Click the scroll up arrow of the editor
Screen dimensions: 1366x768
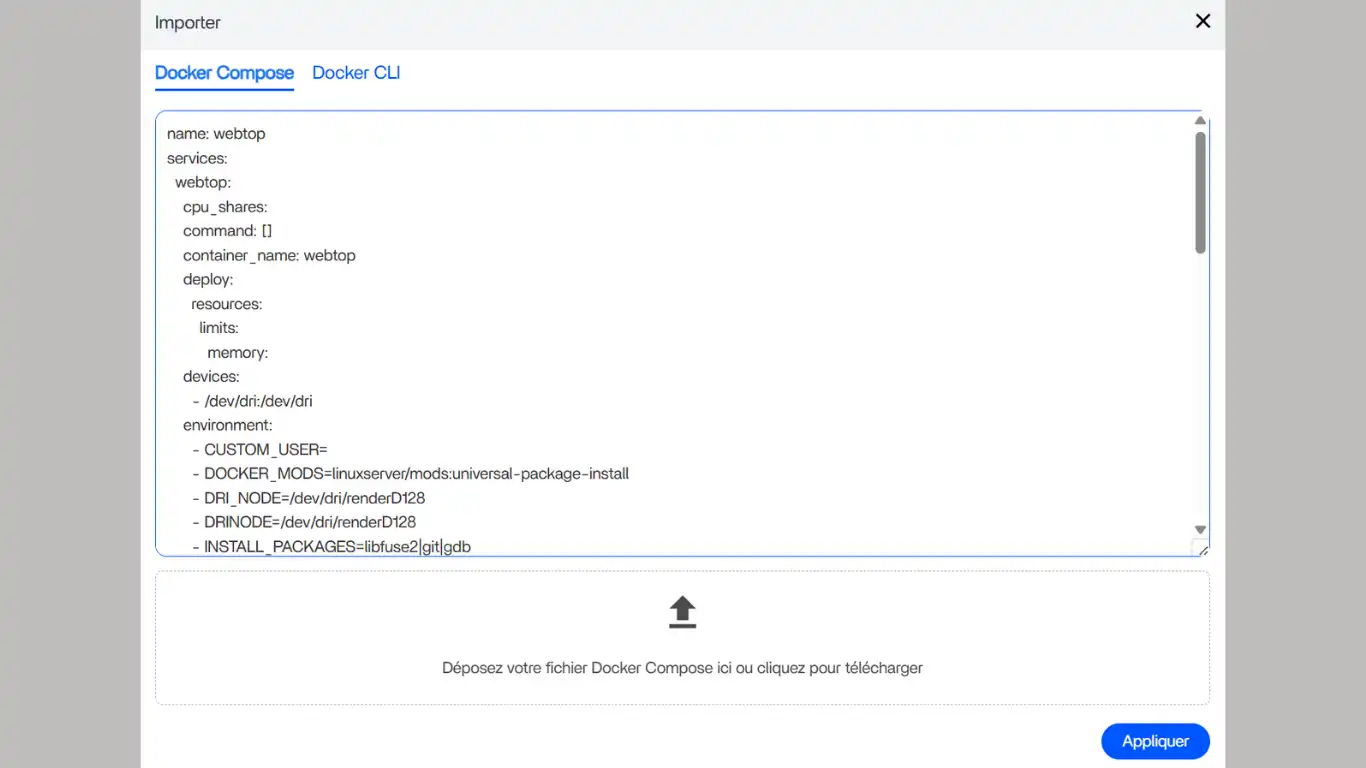coord(1200,121)
